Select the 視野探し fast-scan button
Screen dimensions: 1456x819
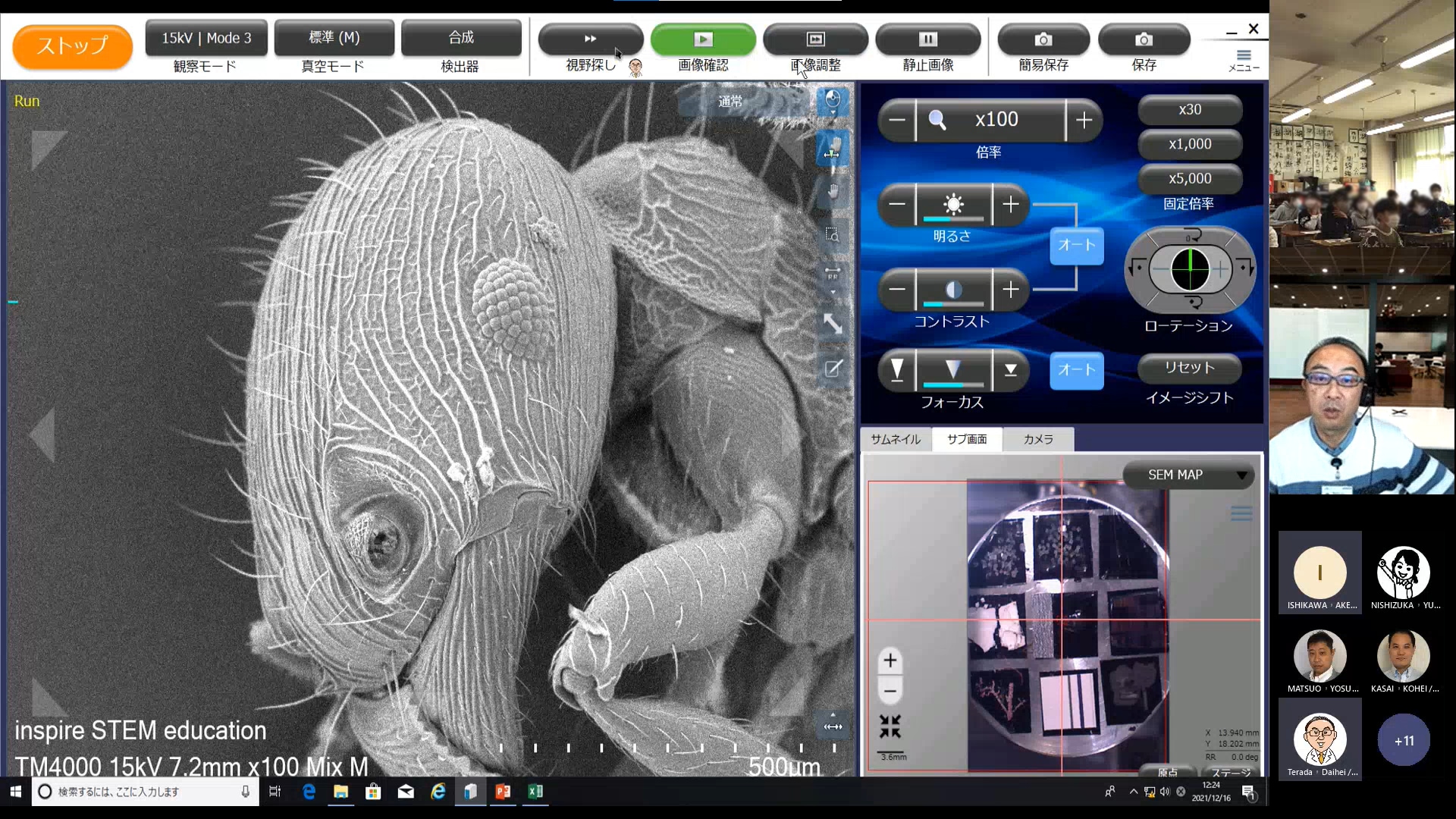coord(591,39)
